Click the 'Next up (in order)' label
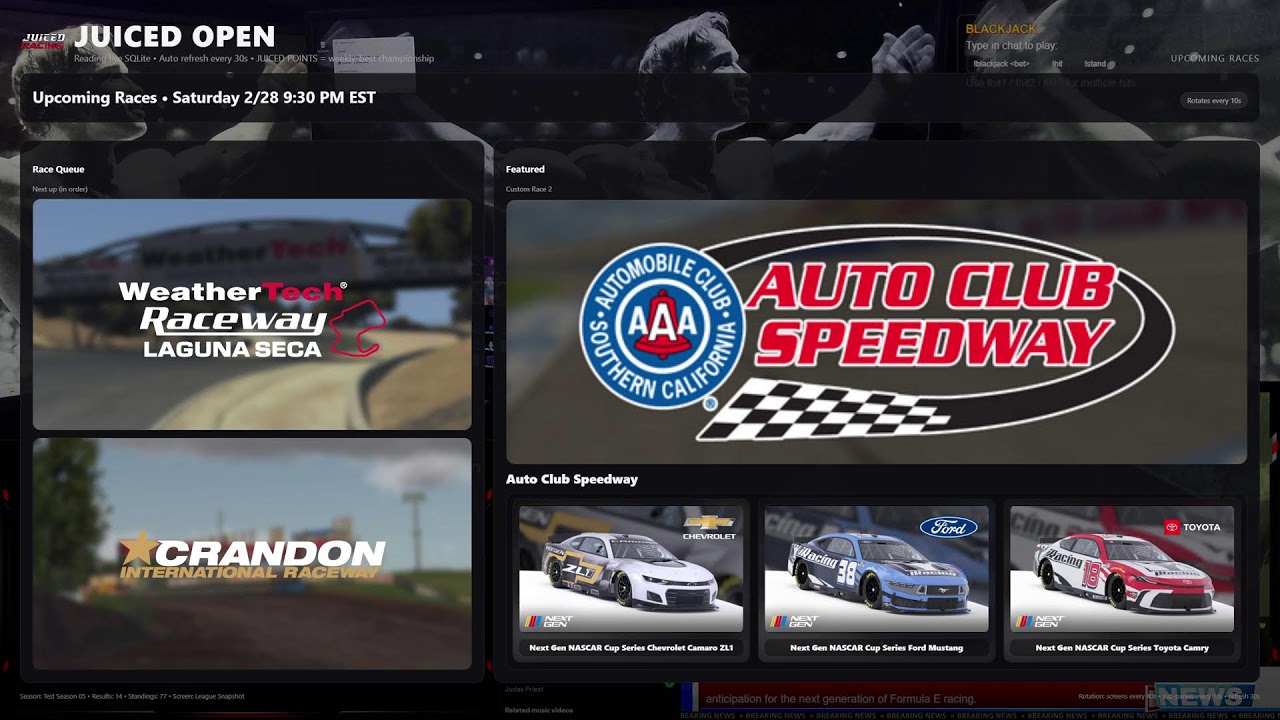Screen dimensions: 1280x720 (x=59, y=189)
